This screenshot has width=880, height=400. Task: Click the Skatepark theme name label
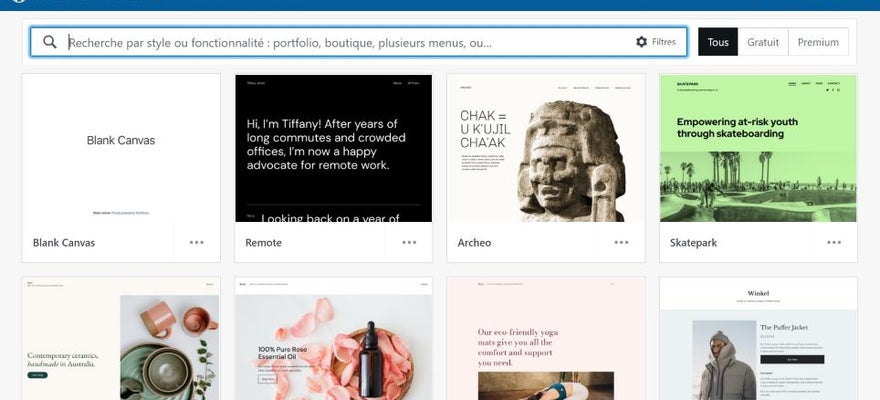[693, 243]
